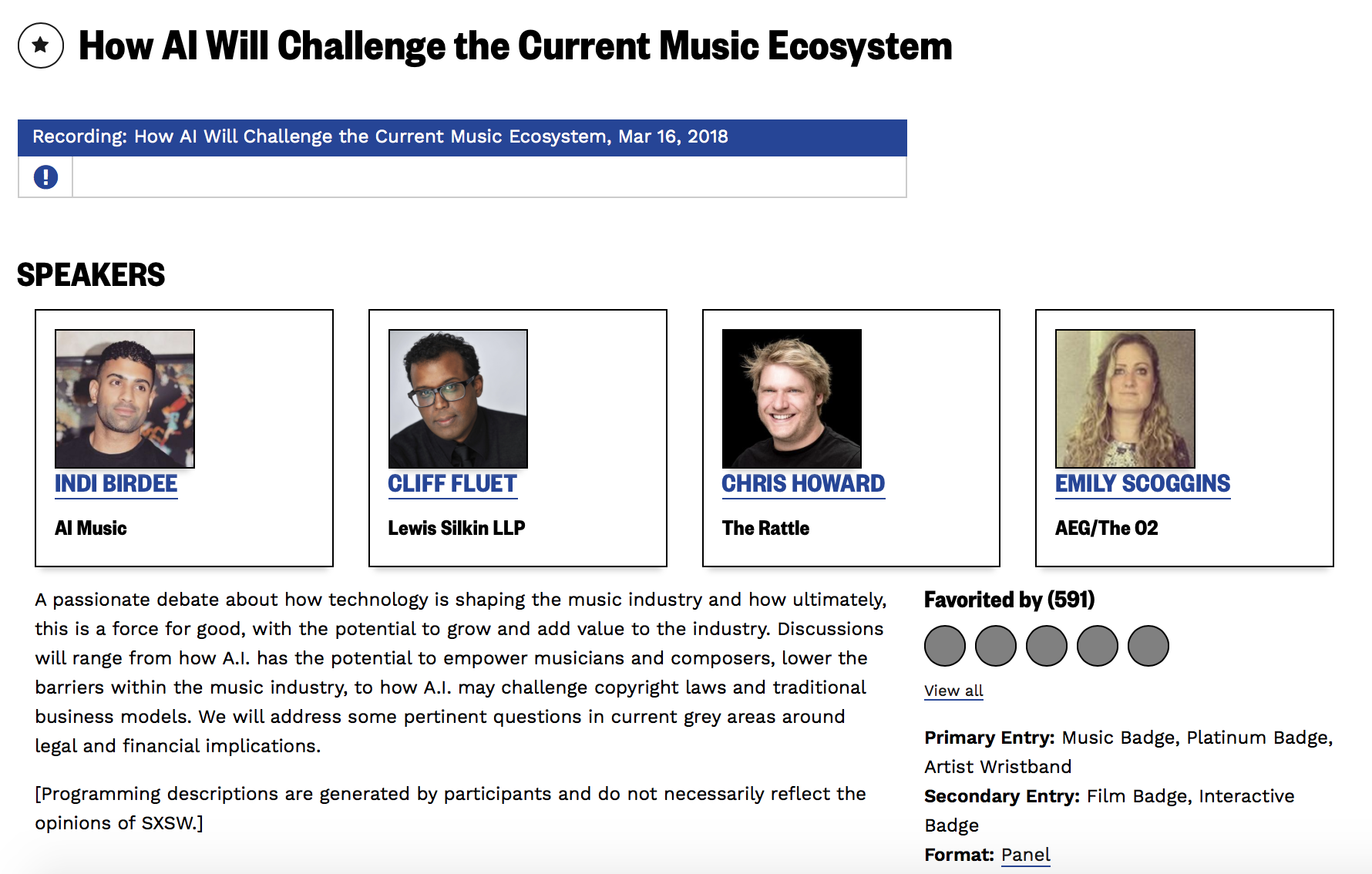Click the exclamation alert icon in recording box
The height and width of the screenshot is (874, 1372).
coord(45,177)
